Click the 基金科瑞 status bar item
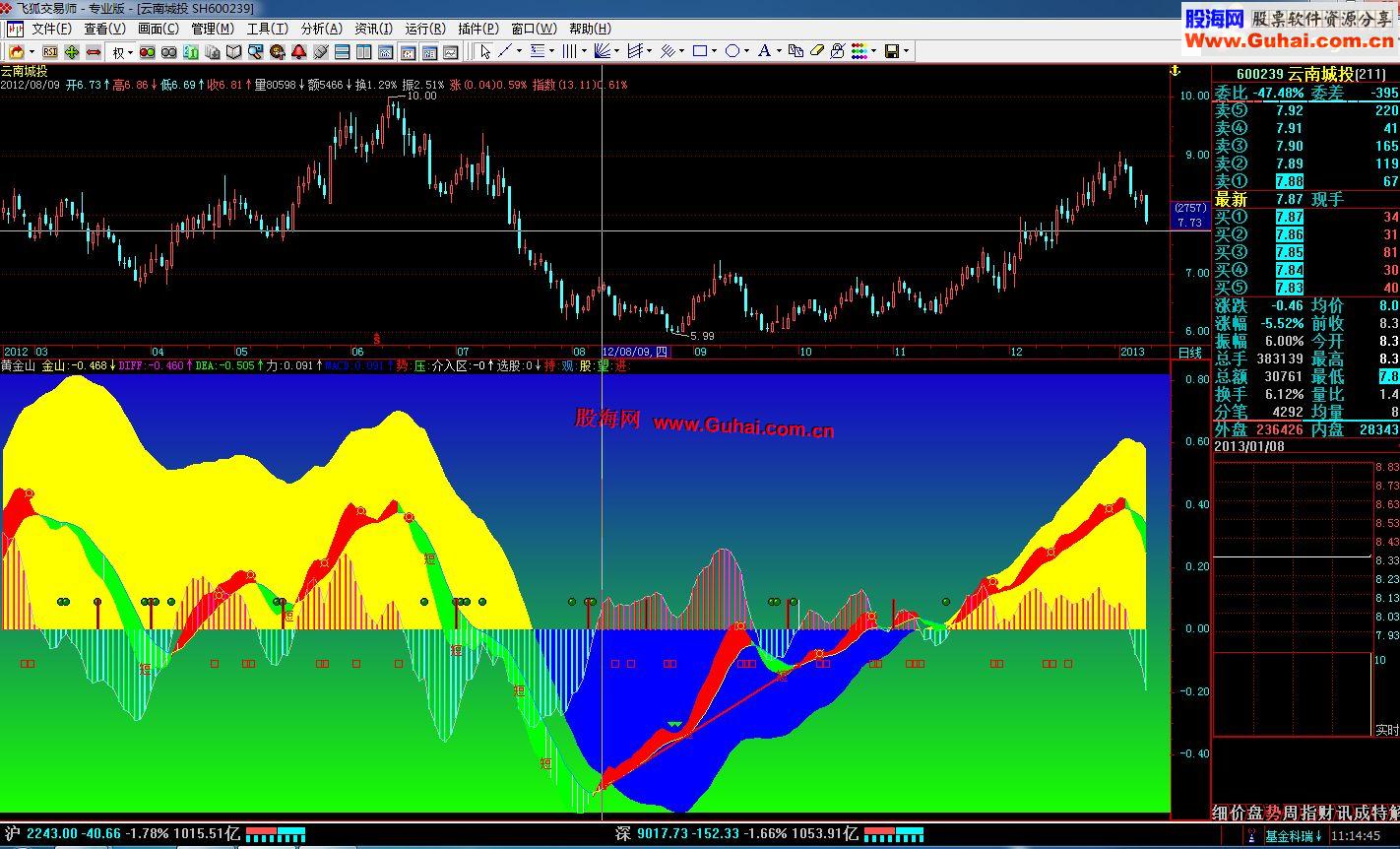The height and width of the screenshot is (849, 1400). click(1295, 836)
